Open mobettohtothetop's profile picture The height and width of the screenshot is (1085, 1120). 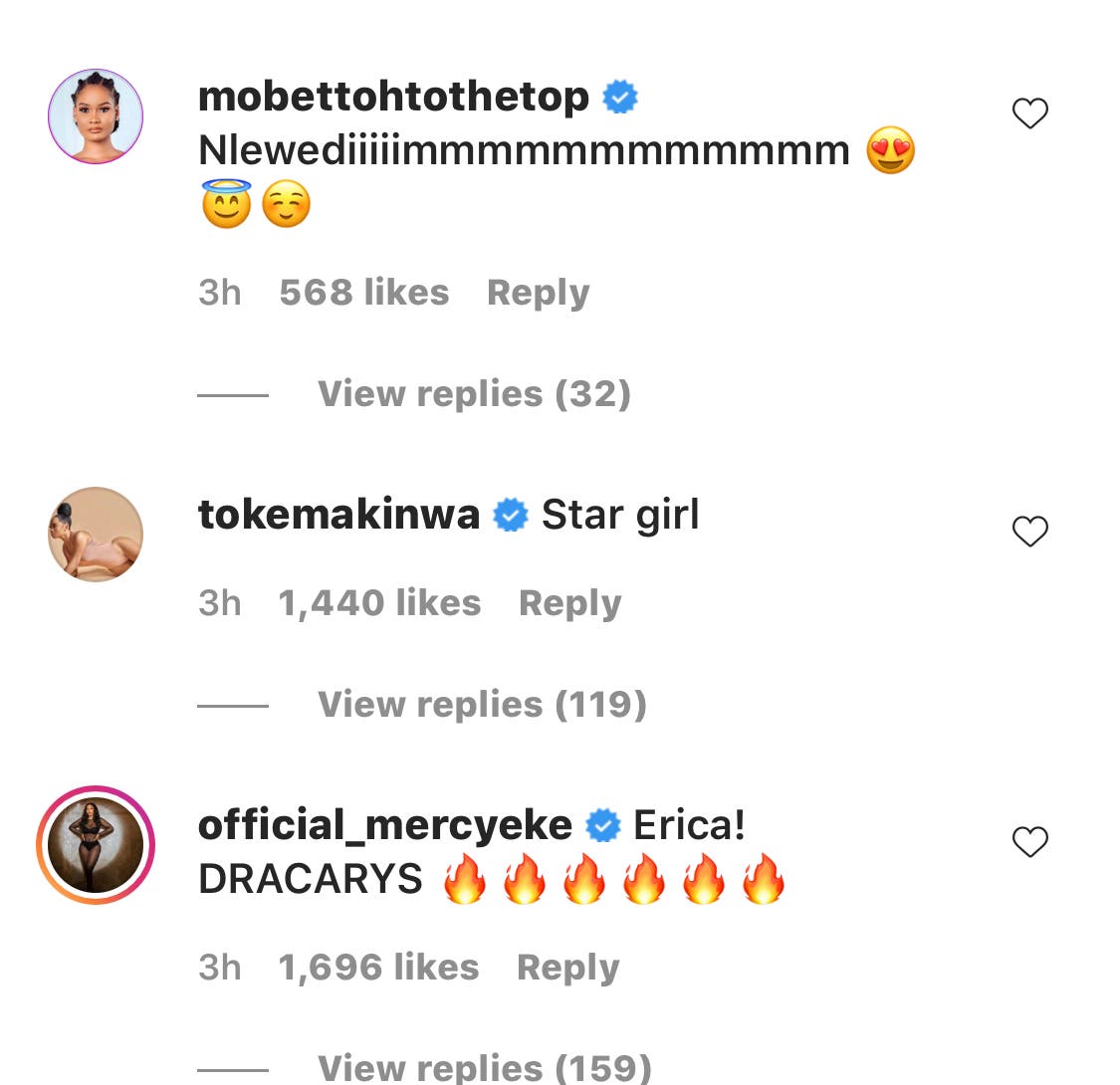[96, 116]
